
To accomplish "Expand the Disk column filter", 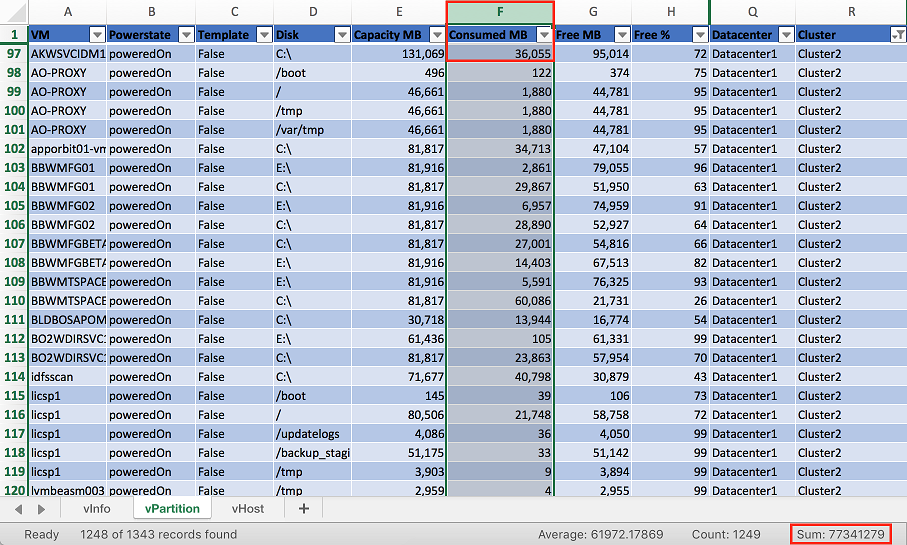I will [342, 35].
